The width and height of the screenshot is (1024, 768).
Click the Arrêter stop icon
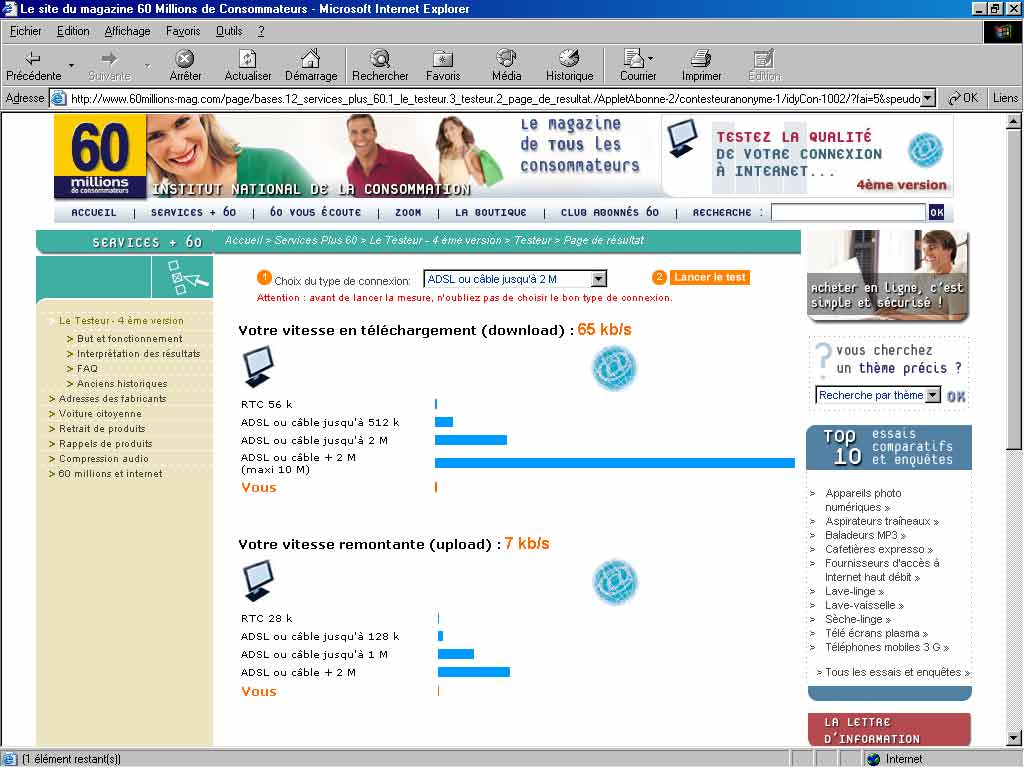[x=185, y=59]
